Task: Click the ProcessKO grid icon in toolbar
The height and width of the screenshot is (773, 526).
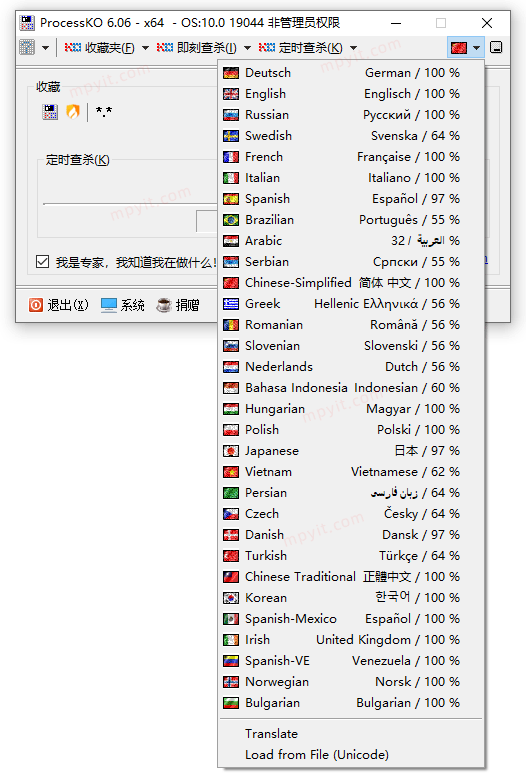Action: tap(27, 48)
